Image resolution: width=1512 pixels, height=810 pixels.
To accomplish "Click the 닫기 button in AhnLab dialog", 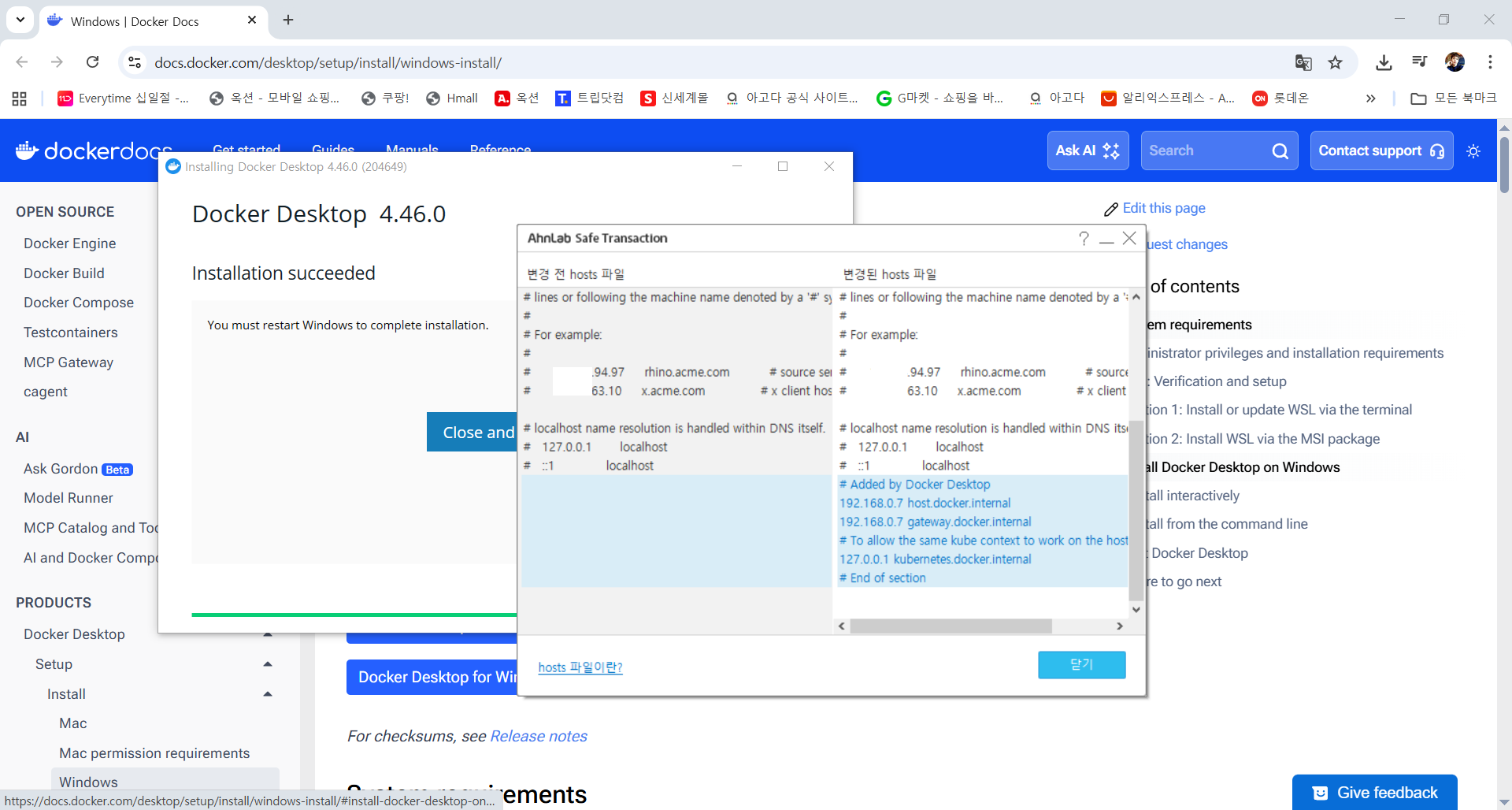I will pos(1082,664).
